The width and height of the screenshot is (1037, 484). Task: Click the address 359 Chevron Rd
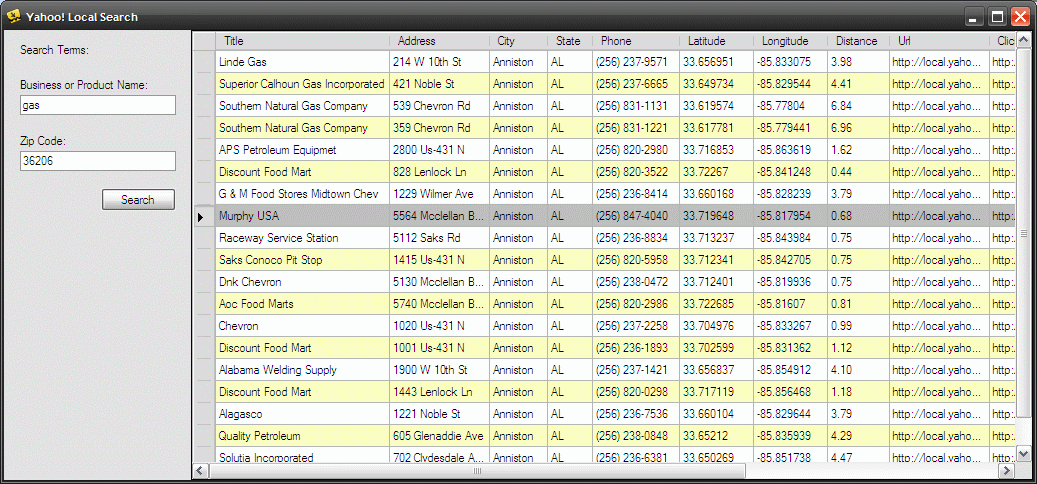point(439,128)
